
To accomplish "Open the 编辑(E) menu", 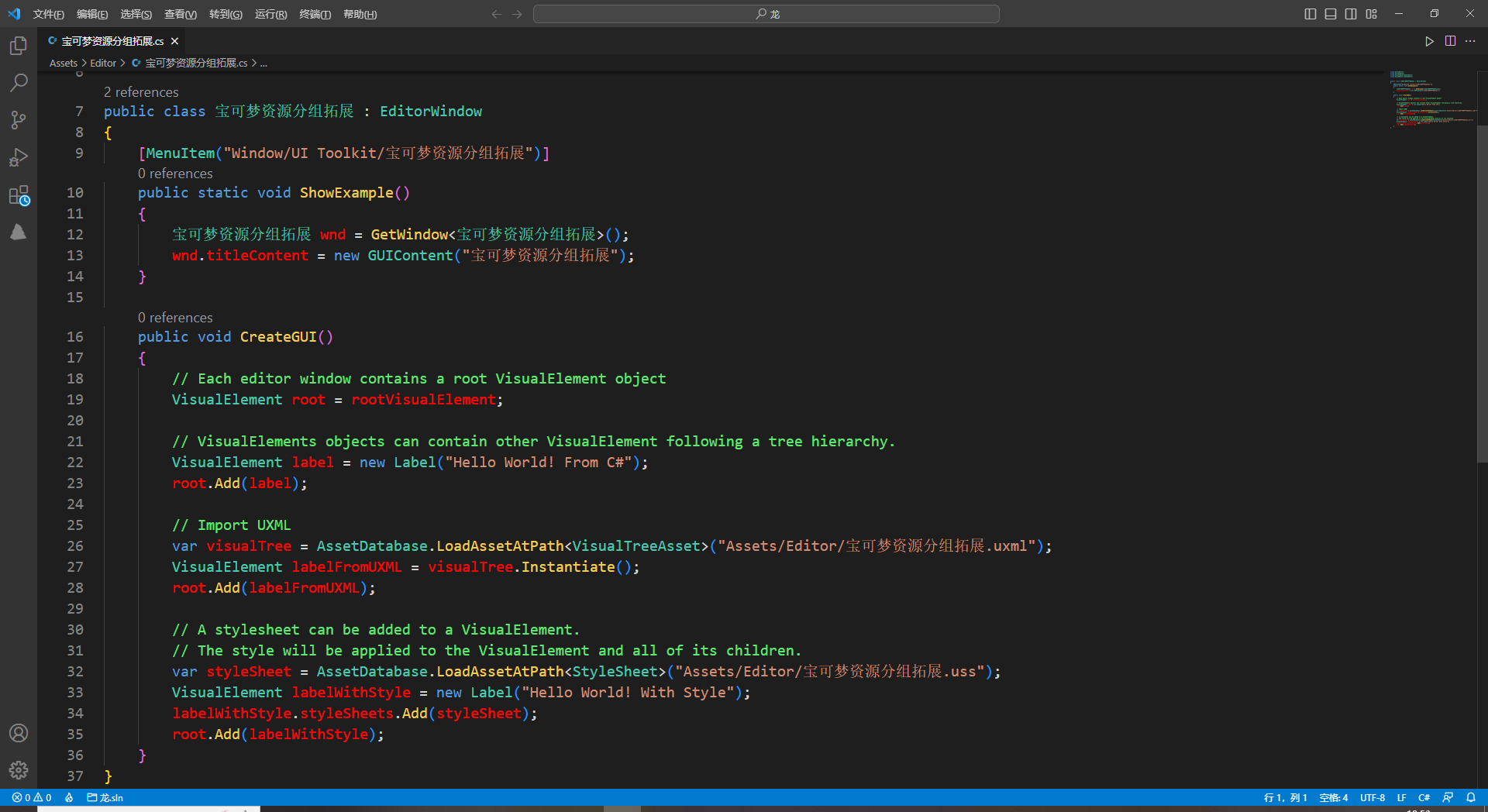I will click(92, 14).
